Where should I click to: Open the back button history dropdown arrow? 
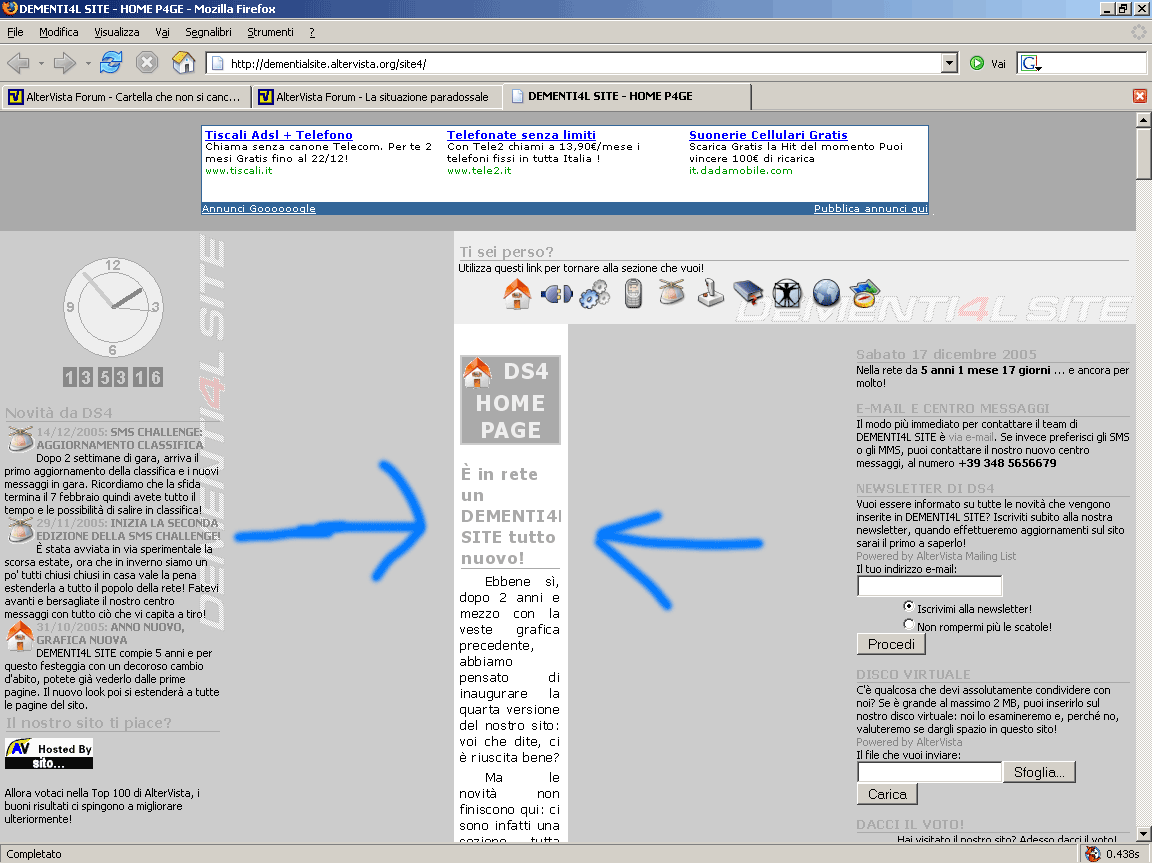[x=41, y=63]
